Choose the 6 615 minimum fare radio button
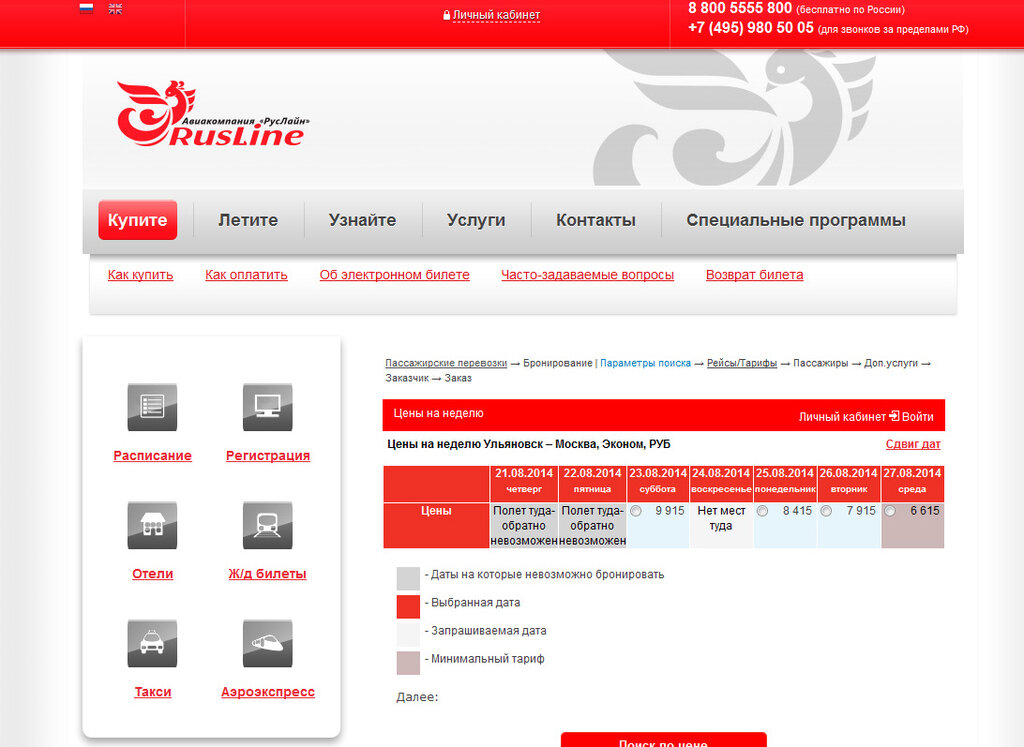Image resolution: width=1024 pixels, height=747 pixels. 890,511
